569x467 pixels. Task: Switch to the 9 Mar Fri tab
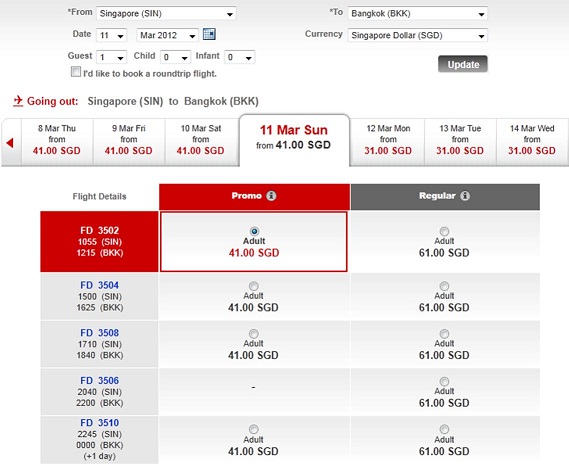(x=128, y=140)
